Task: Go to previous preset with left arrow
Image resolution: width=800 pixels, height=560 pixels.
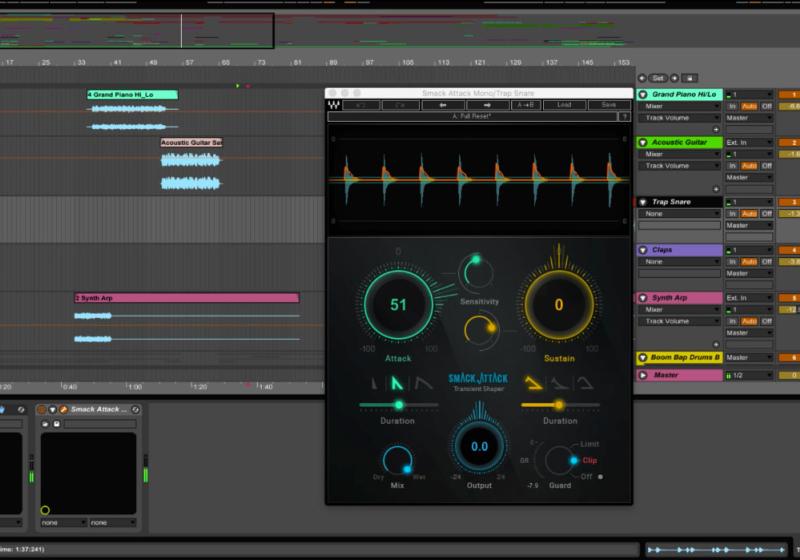Action: tap(441, 104)
